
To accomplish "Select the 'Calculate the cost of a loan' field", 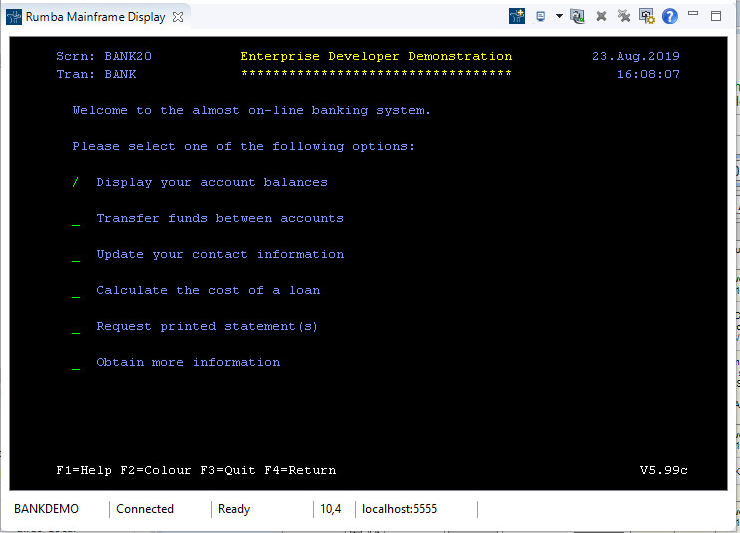I will click(x=76, y=291).
